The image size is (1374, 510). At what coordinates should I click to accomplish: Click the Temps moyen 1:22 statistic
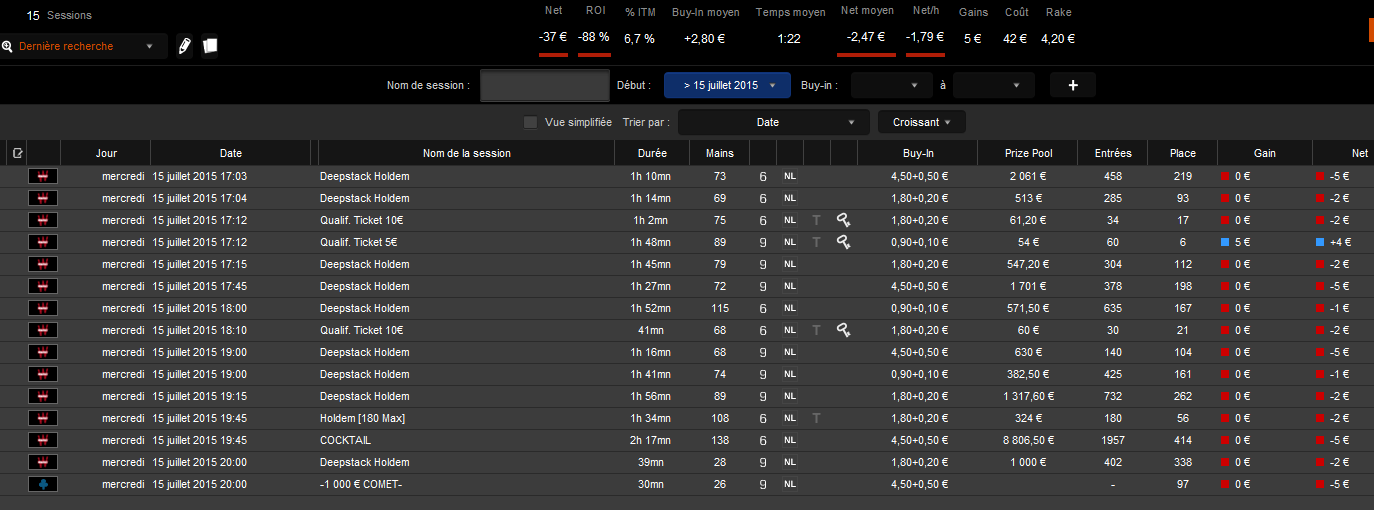point(789,39)
